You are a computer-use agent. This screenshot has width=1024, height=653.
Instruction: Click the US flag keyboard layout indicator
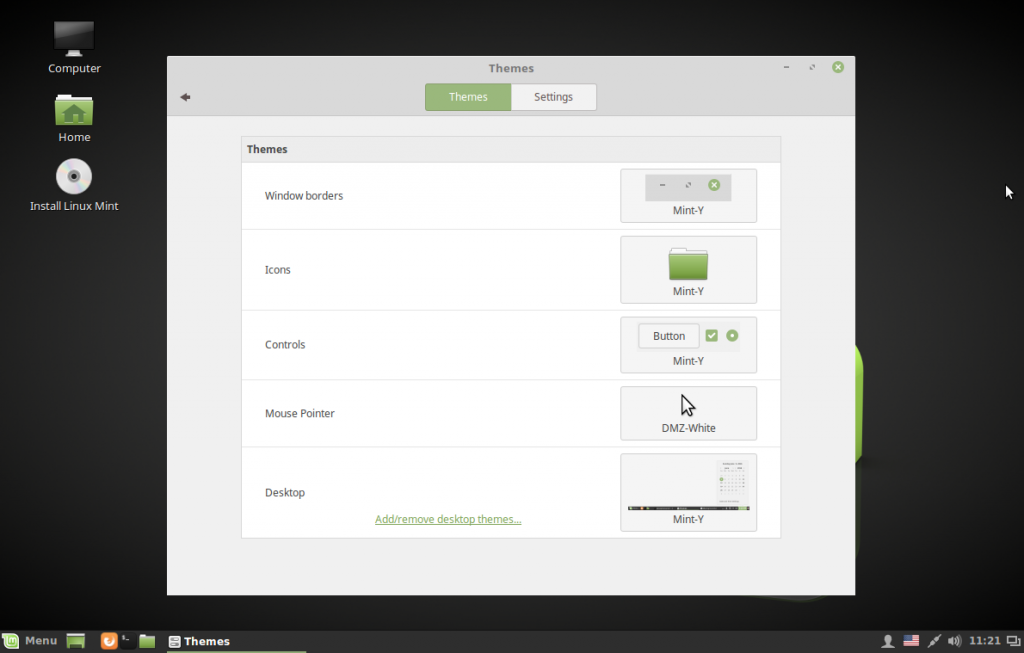pyautogui.click(x=911, y=640)
